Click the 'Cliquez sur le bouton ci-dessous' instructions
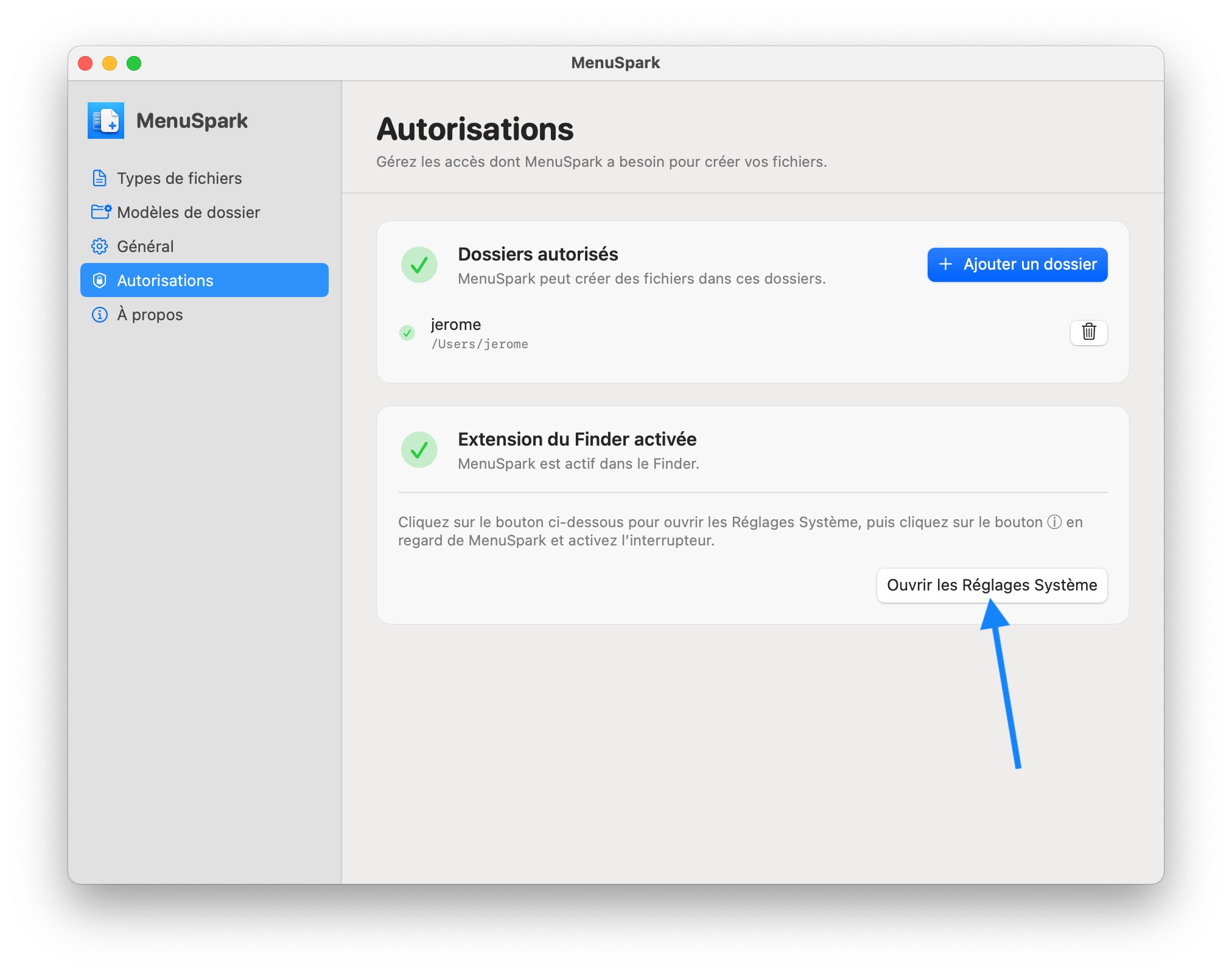The height and width of the screenshot is (974, 1232). (x=740, y=531)
